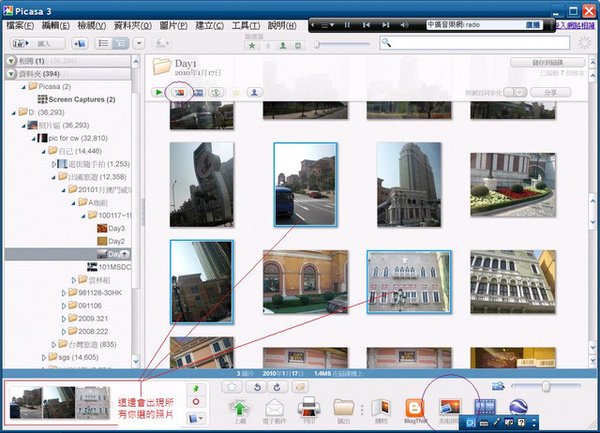Click the movie presentation icon in folder header
600x433 pixels.
tap(198, 92)
